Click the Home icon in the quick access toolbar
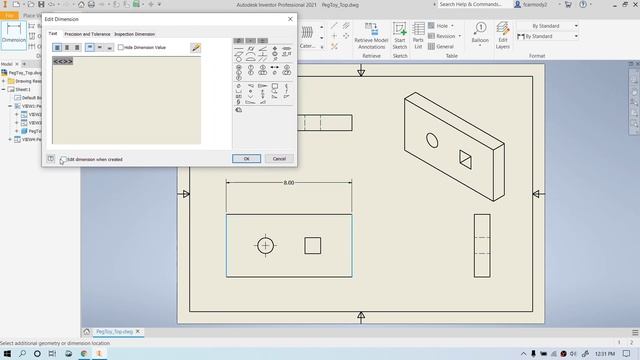Image resolution: width=640 pixels, height=360 pixels. [81, 4]
